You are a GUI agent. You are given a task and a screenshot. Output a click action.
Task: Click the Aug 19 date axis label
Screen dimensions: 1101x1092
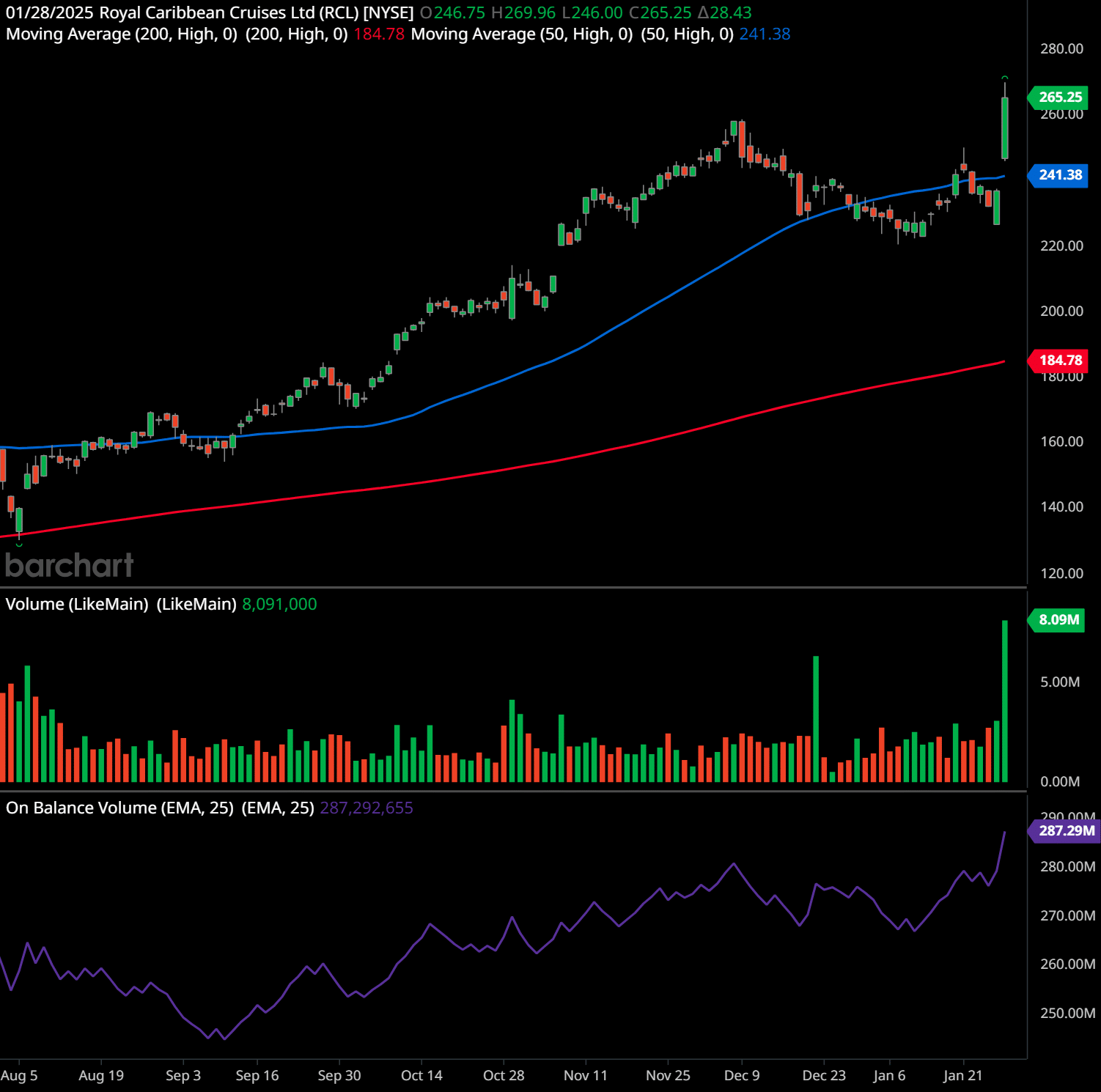tap(101, 1076)
